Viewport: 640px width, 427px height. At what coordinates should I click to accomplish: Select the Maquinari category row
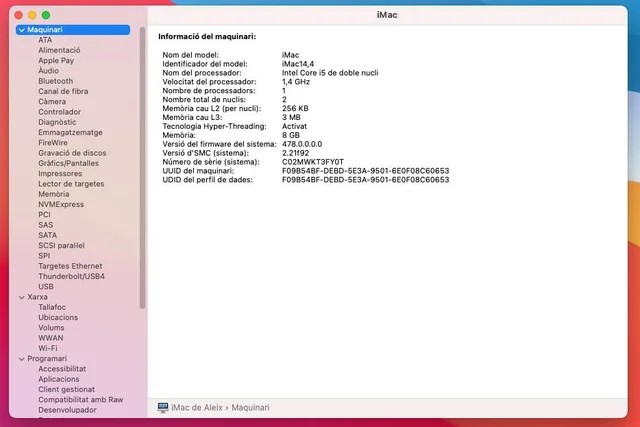(x=73, y=30)
